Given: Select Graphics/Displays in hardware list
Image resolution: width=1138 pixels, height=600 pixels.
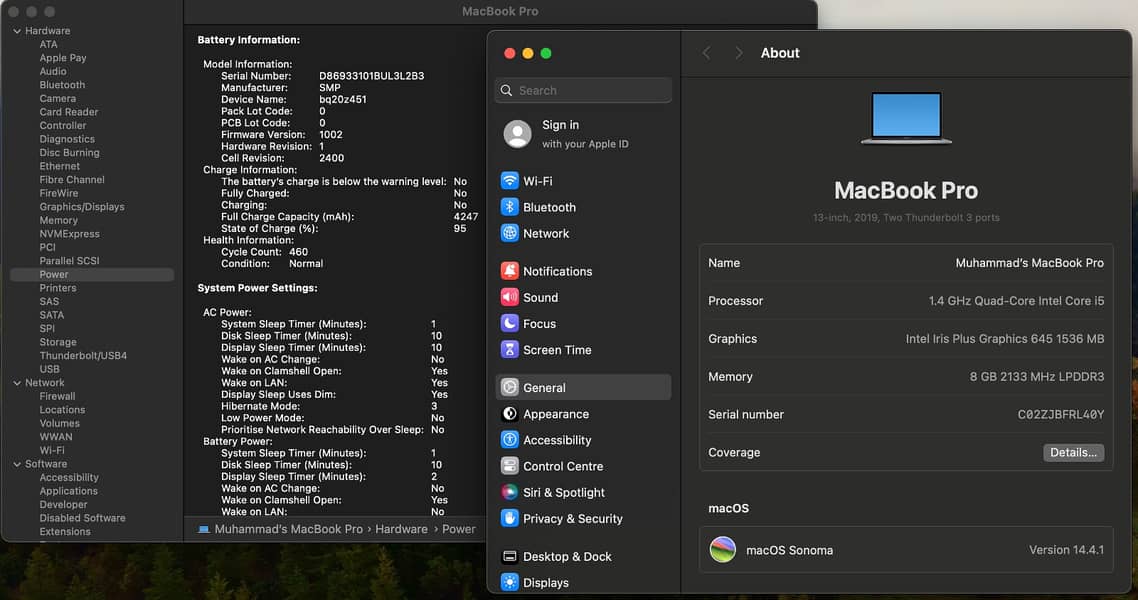Looking at the screenshot, I should pos(82,207).
